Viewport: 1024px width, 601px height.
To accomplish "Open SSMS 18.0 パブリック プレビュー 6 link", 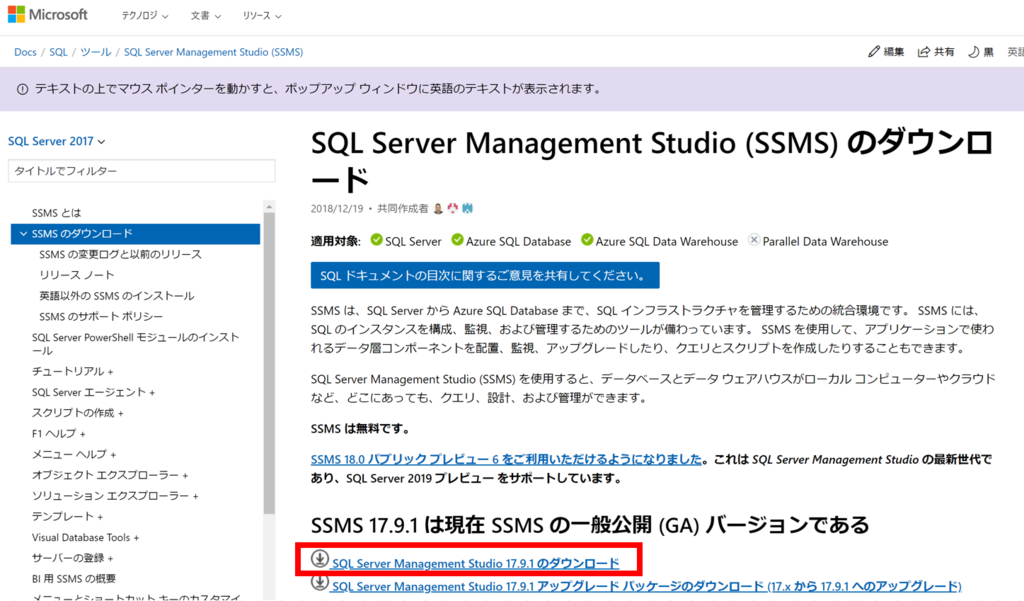I will [506, 459].
